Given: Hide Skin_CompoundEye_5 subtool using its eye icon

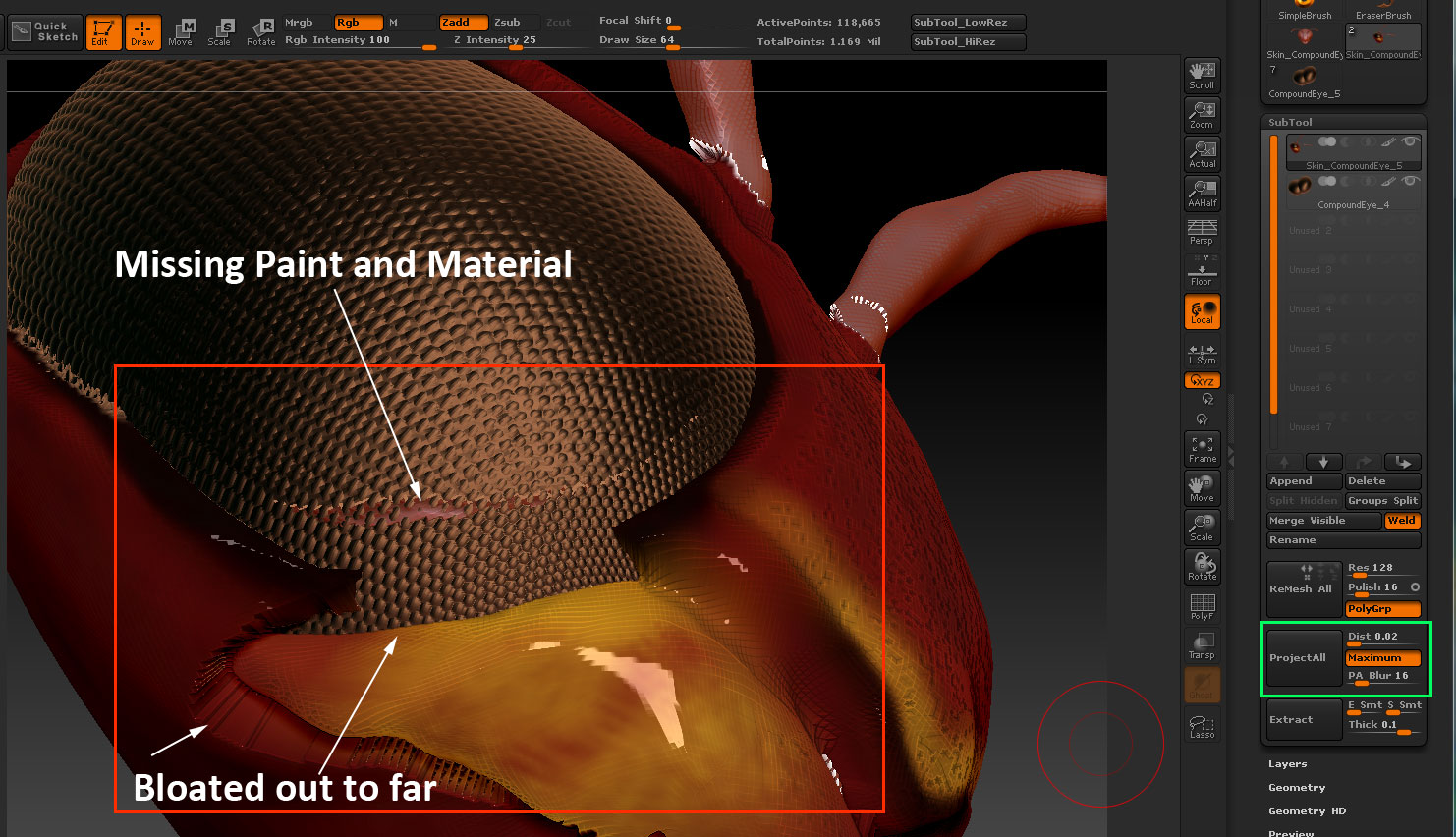Looking at the screenshot, I should point(1410,142).
